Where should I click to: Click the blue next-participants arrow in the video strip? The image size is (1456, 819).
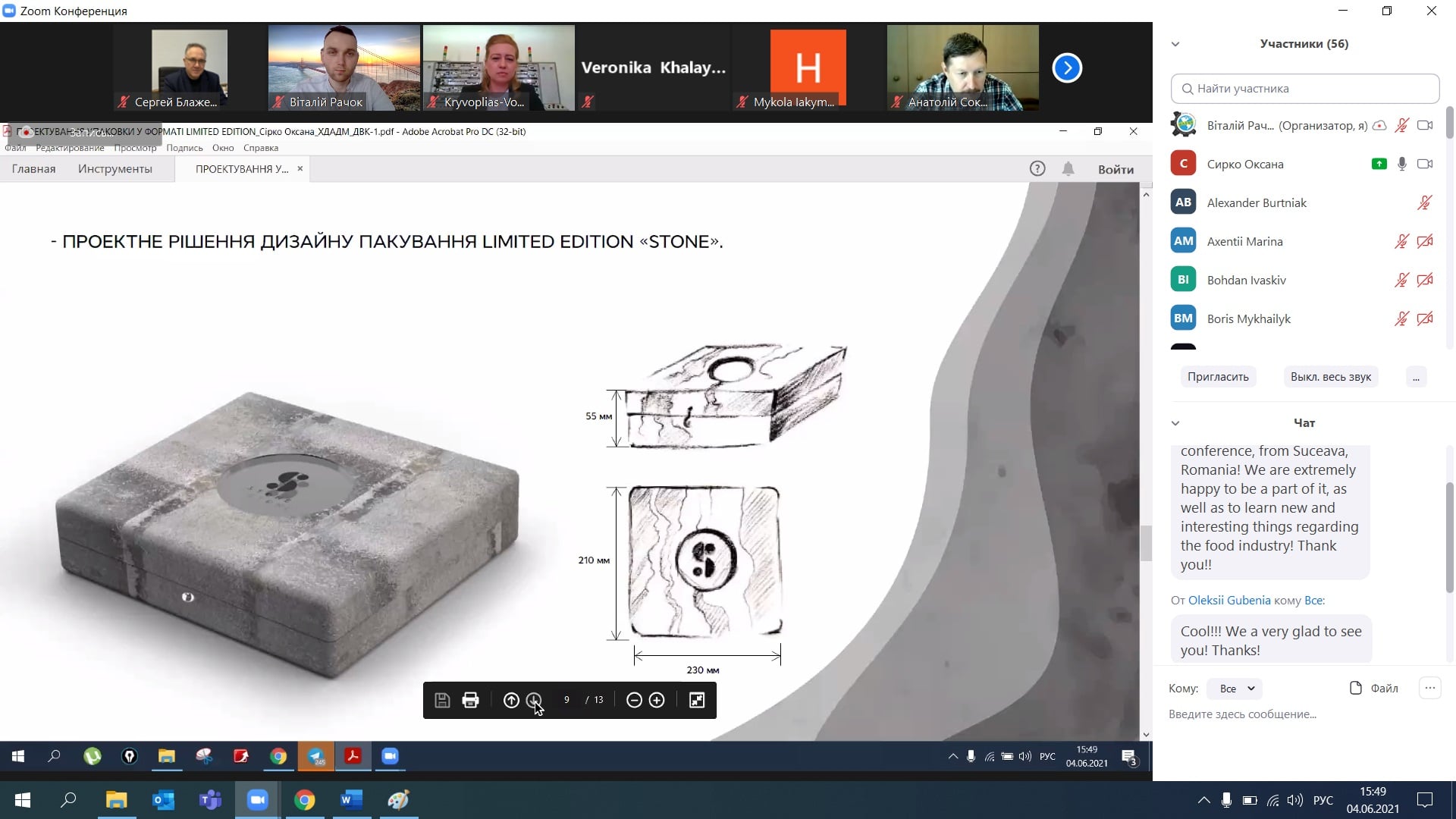pyautogui.click(x=1067, y=68)
